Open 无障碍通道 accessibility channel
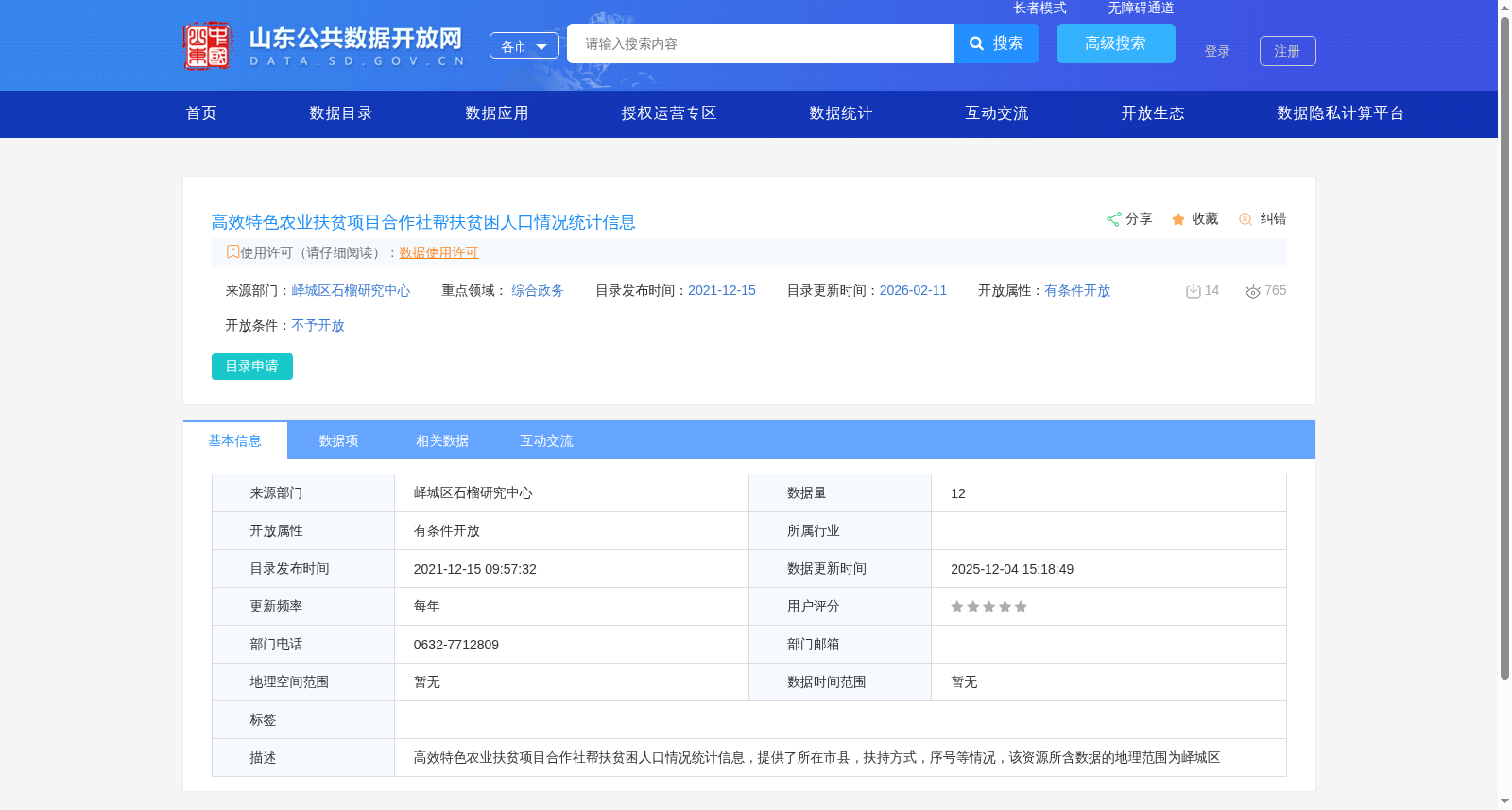This screenshot has height=810, width=1512. 1141,8
